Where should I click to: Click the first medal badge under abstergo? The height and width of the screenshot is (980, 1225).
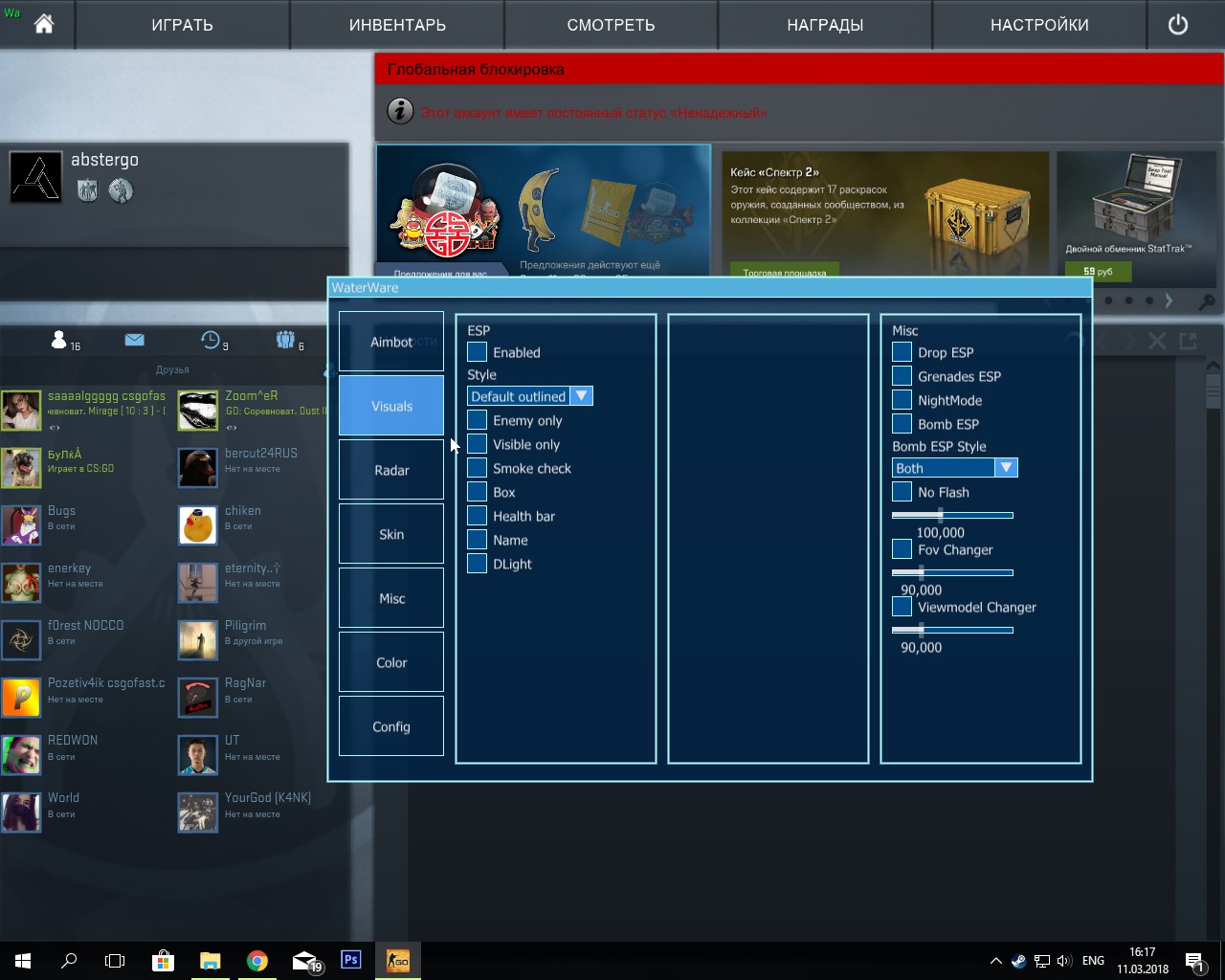pyautogui.click(x=87, y=190)
